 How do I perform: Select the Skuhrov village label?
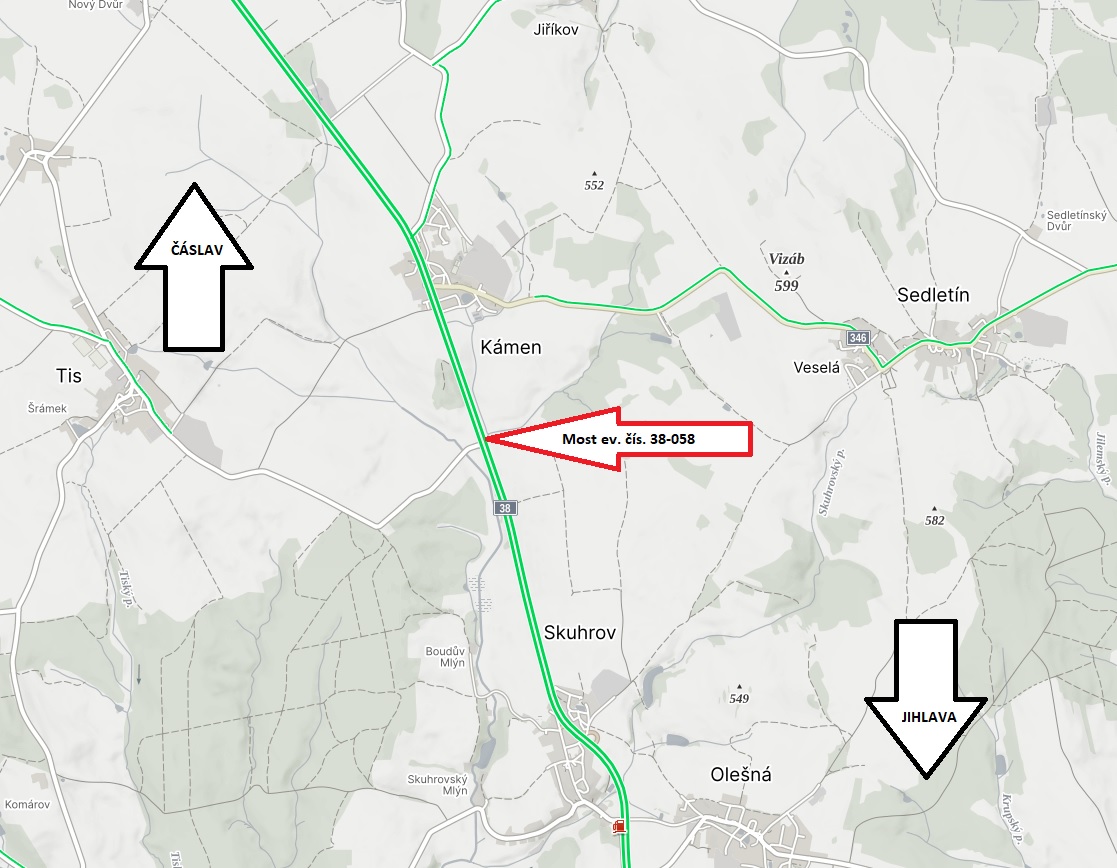coord(579,632)
